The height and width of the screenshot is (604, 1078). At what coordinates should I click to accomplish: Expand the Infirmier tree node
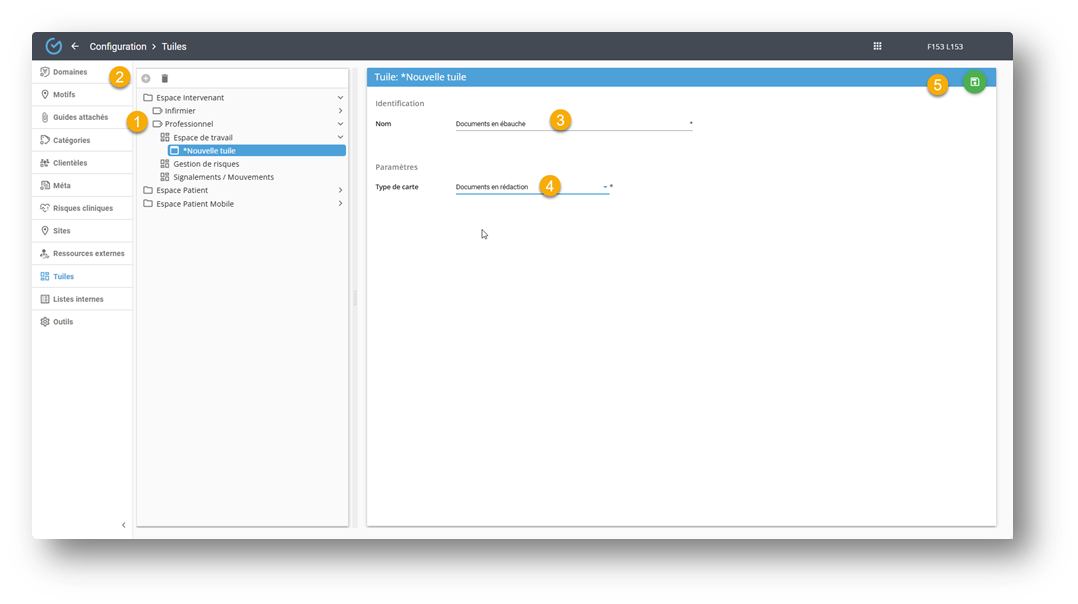coord(340,111)
